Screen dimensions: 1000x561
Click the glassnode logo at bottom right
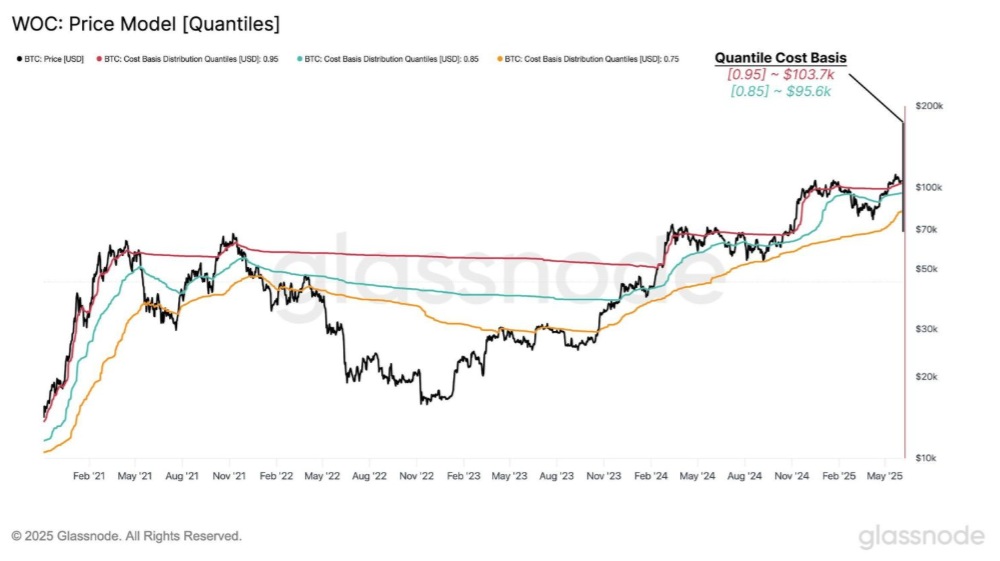coord(922,536)
